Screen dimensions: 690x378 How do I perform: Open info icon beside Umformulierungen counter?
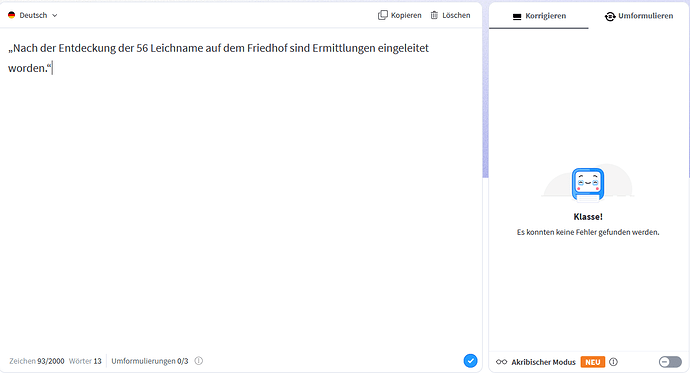point(199,361)
